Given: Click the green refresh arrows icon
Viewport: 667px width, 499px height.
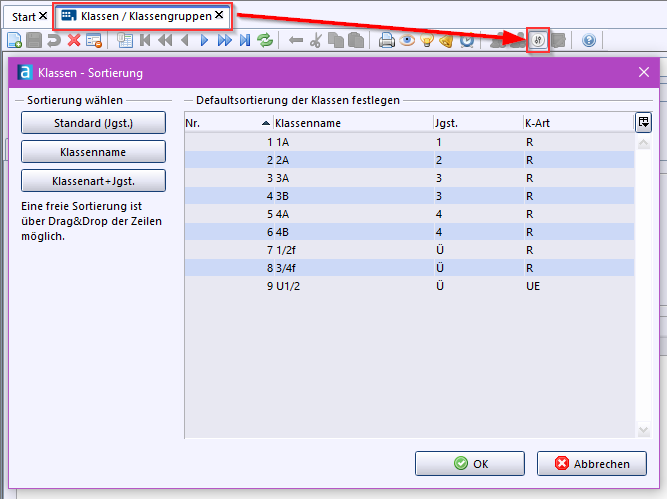Looking at the screenshot, I should pyautogui.click(x=265, y=40).
